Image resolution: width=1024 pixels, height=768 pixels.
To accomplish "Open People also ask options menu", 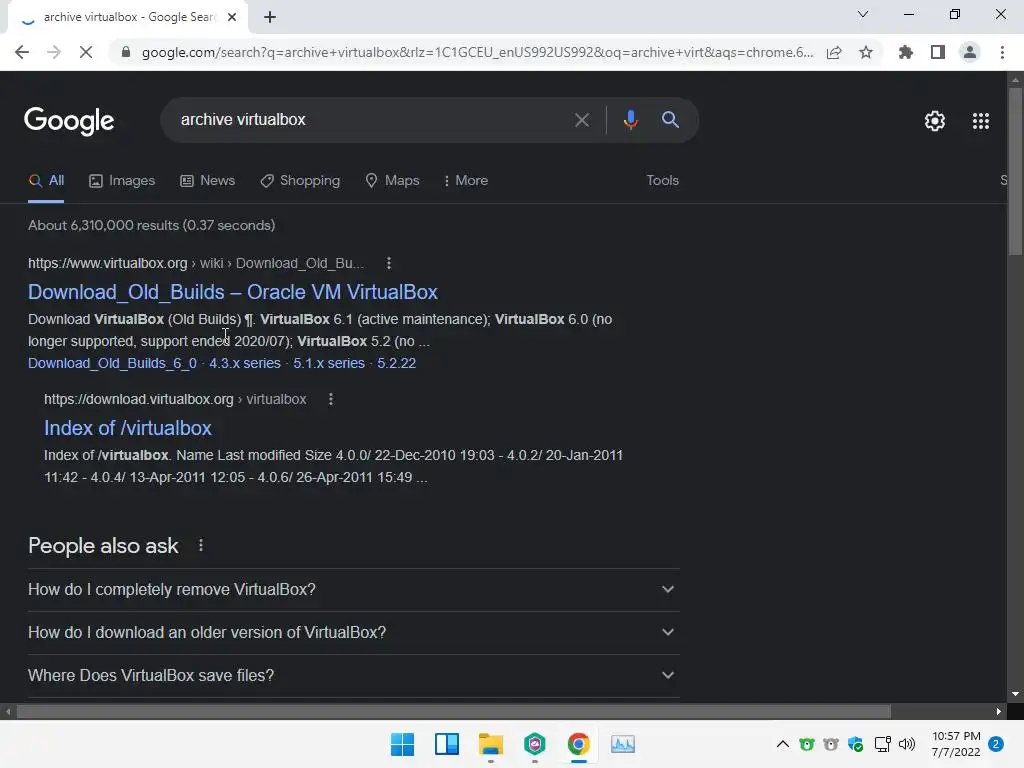I will coord(200,545).
